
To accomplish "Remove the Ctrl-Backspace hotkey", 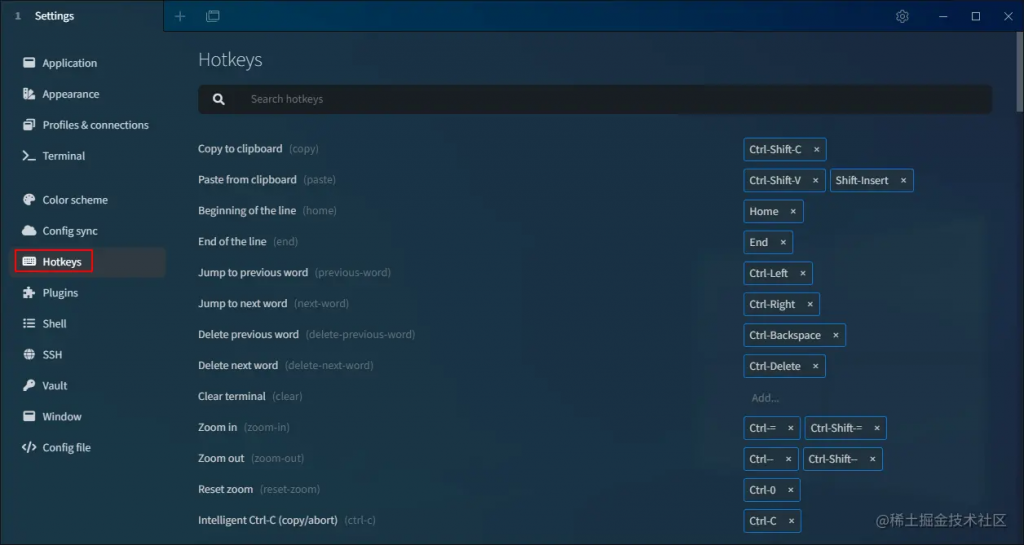I will (x=835, y=335).
